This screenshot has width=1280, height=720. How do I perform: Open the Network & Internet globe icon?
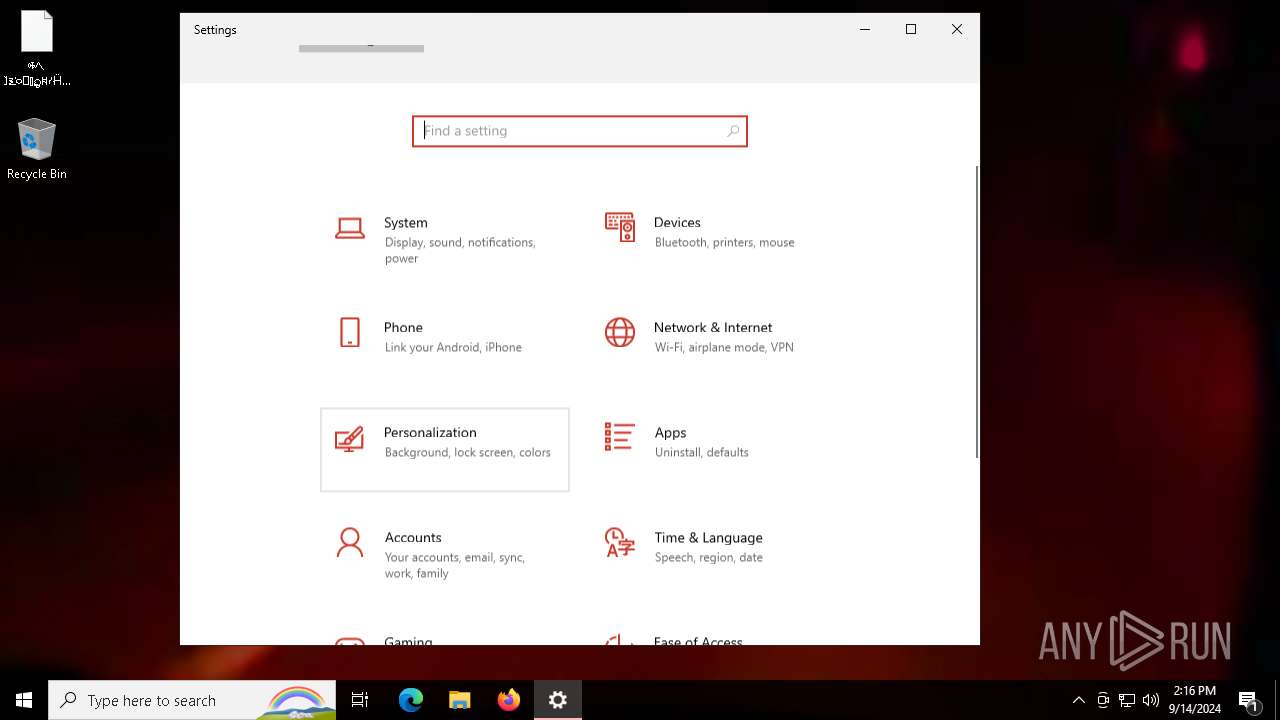click(x=620, y=332)
